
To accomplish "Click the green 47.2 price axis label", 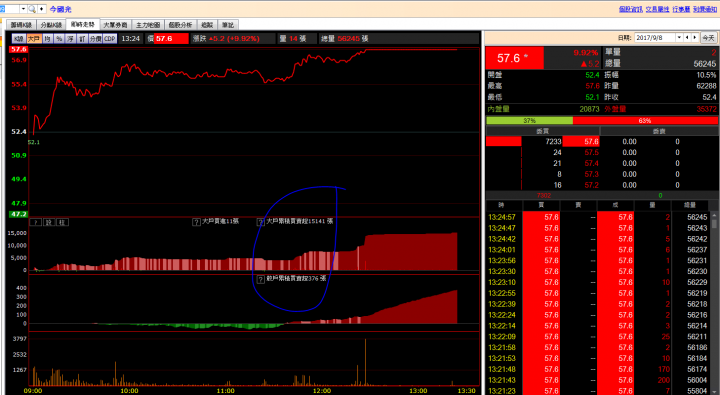I will click(x=18, y=214).
